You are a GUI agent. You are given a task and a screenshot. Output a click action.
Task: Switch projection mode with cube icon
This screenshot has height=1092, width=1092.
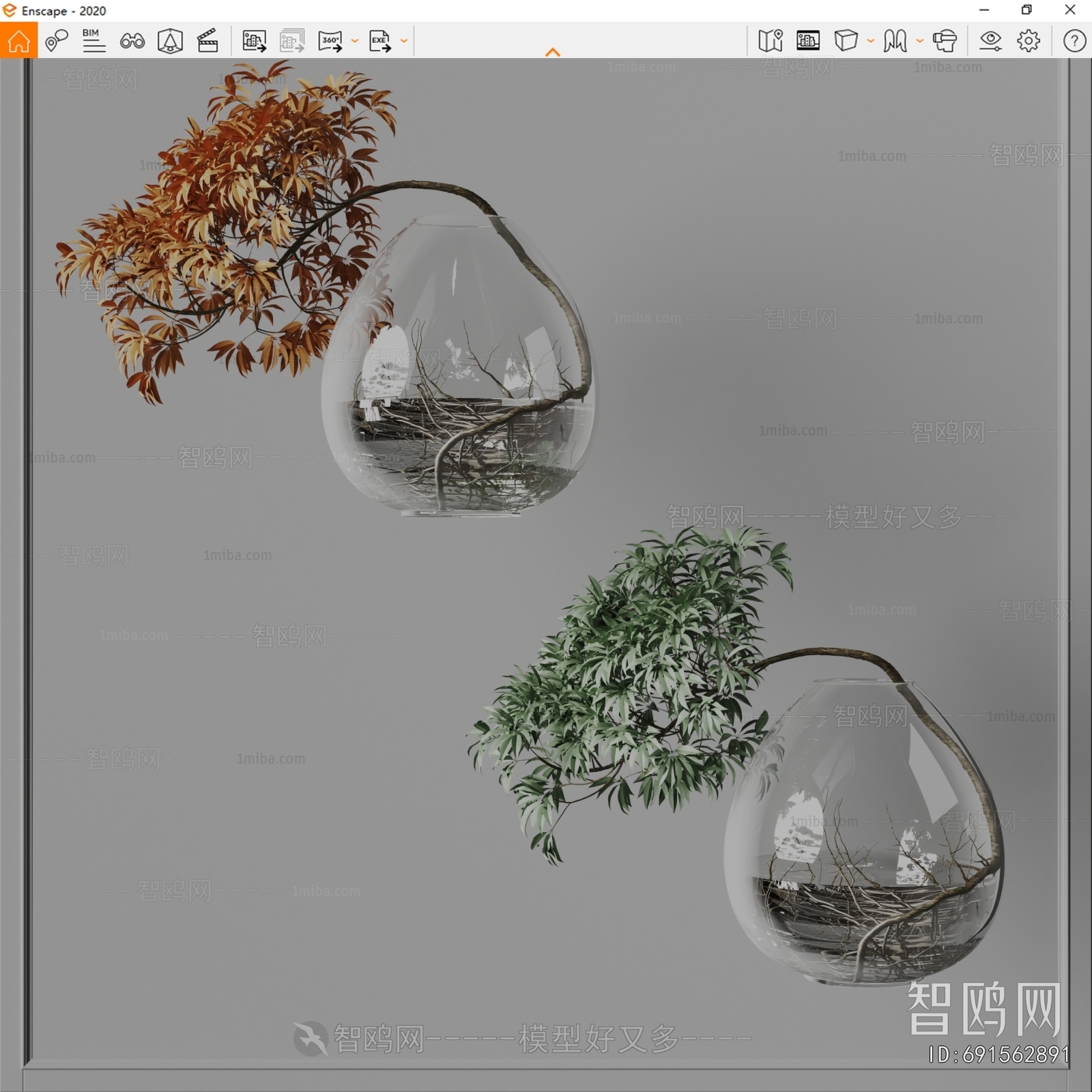(846, 41)
